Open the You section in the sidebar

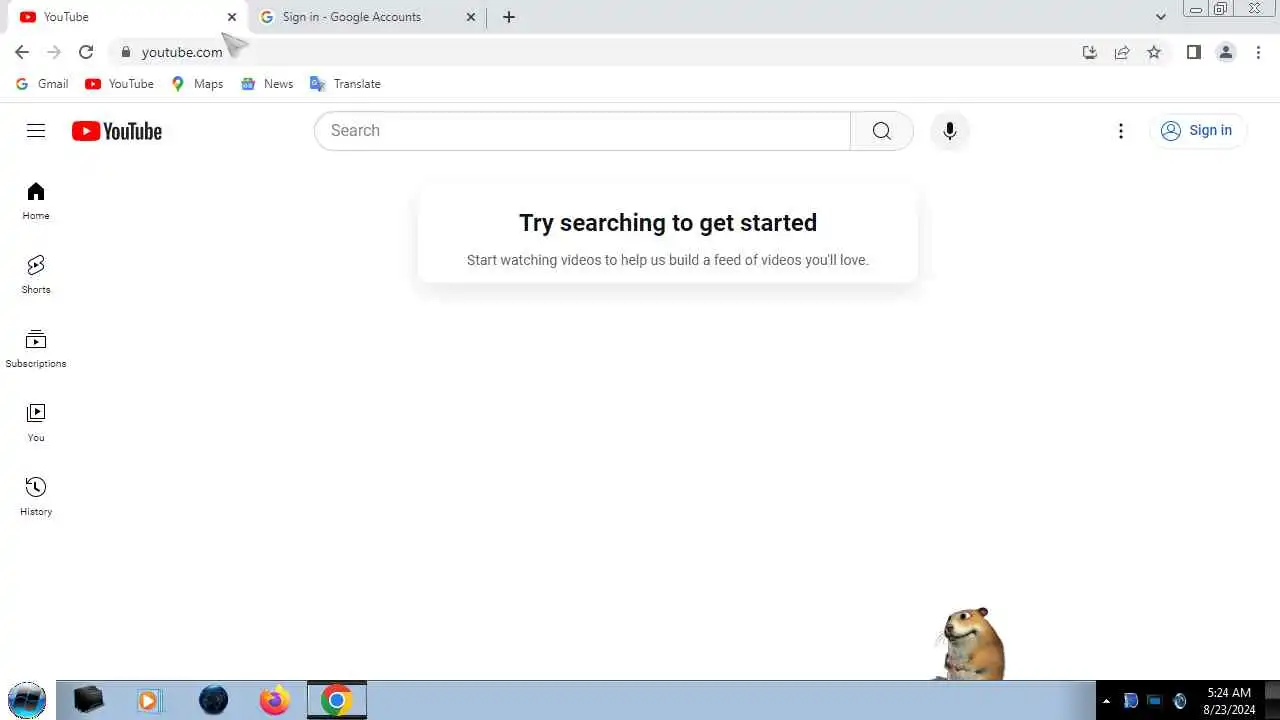click(x=36, y=423)
